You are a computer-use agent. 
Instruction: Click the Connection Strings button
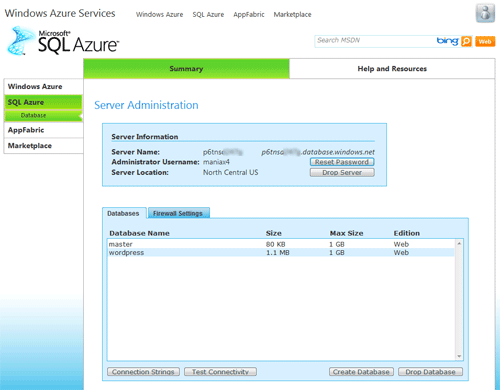point(143,372)
